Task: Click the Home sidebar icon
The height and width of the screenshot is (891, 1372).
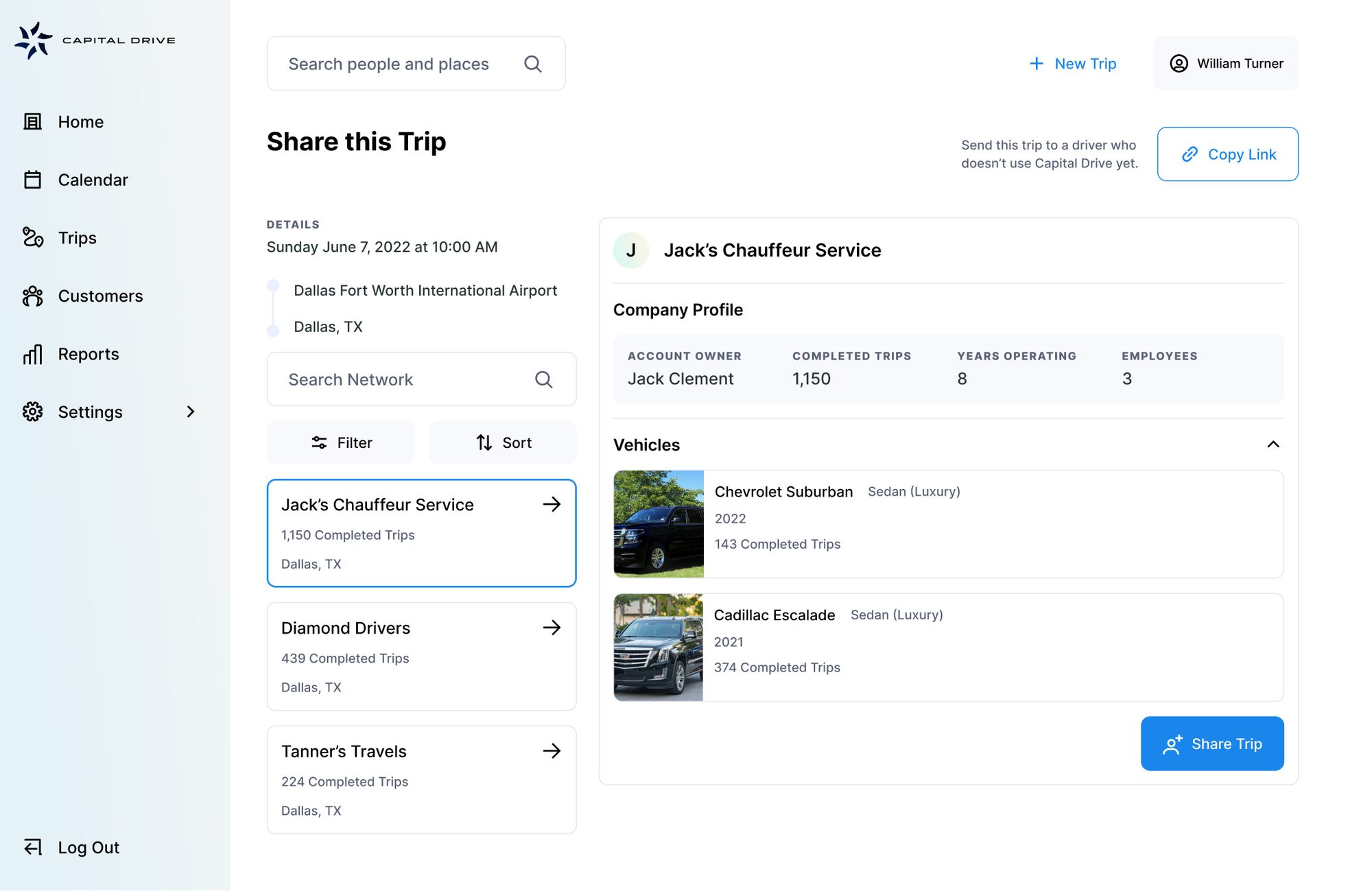Action: click(32, 122)
